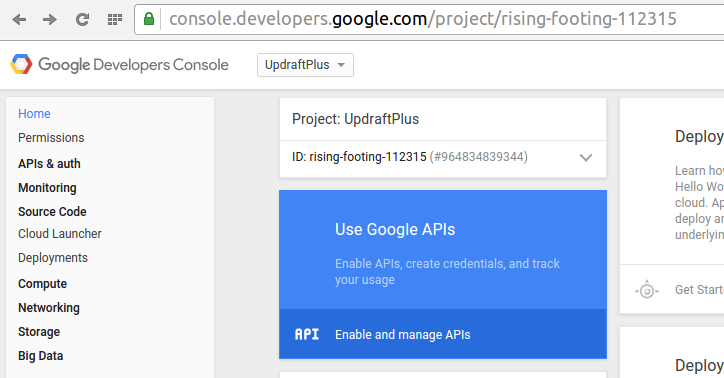Click the browser back arrow

pyautogui.click(x=19, y=19)
